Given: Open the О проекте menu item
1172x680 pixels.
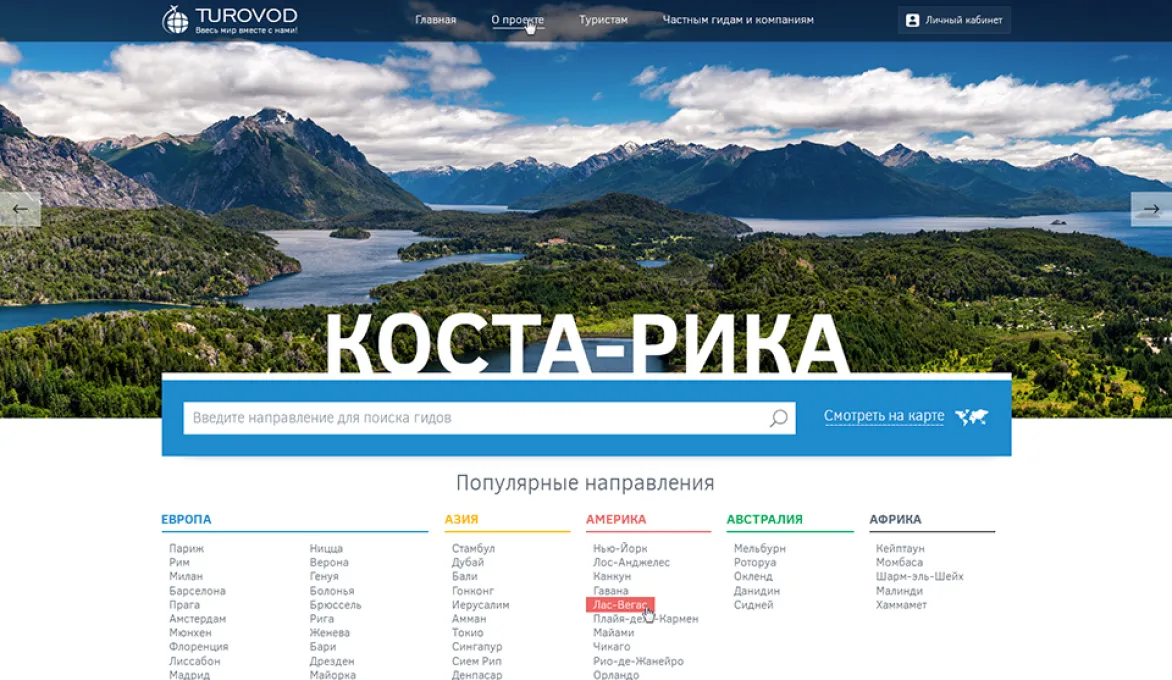Looking at the screenshot, I should [x=517, y=20].
